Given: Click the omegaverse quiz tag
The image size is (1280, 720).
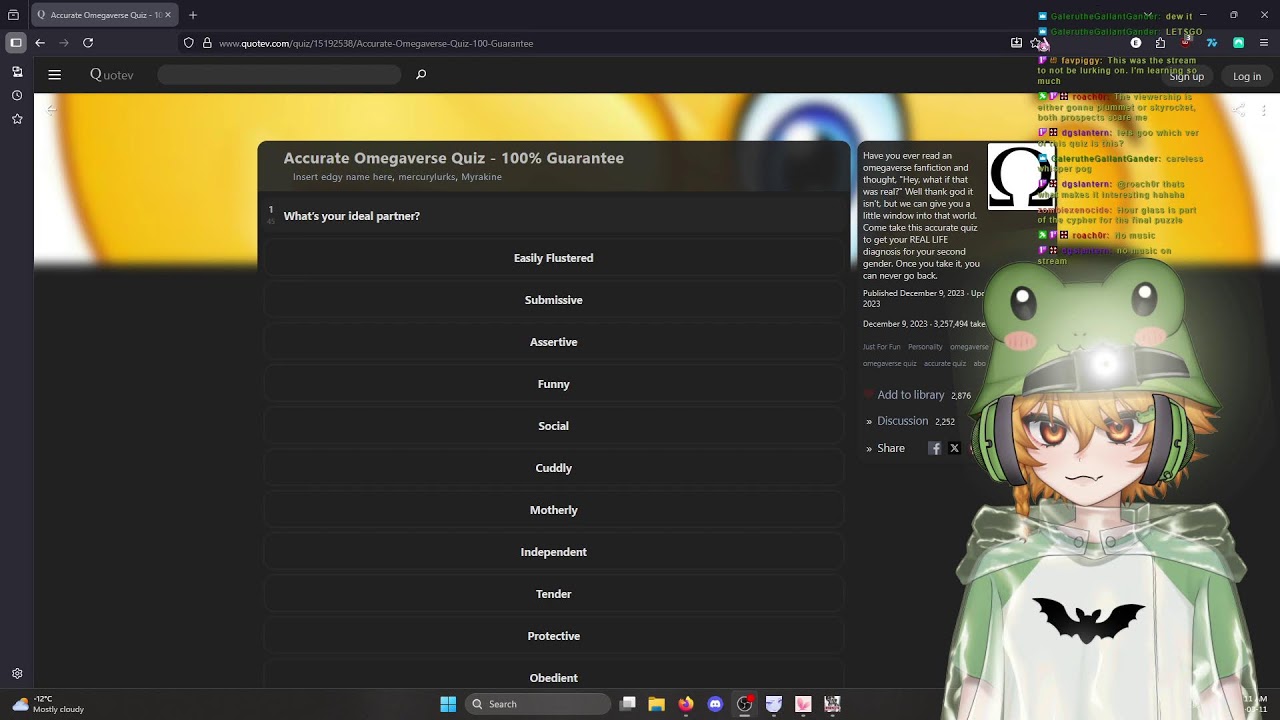Looking at the screenshot, I should click(x=890, y=364).
